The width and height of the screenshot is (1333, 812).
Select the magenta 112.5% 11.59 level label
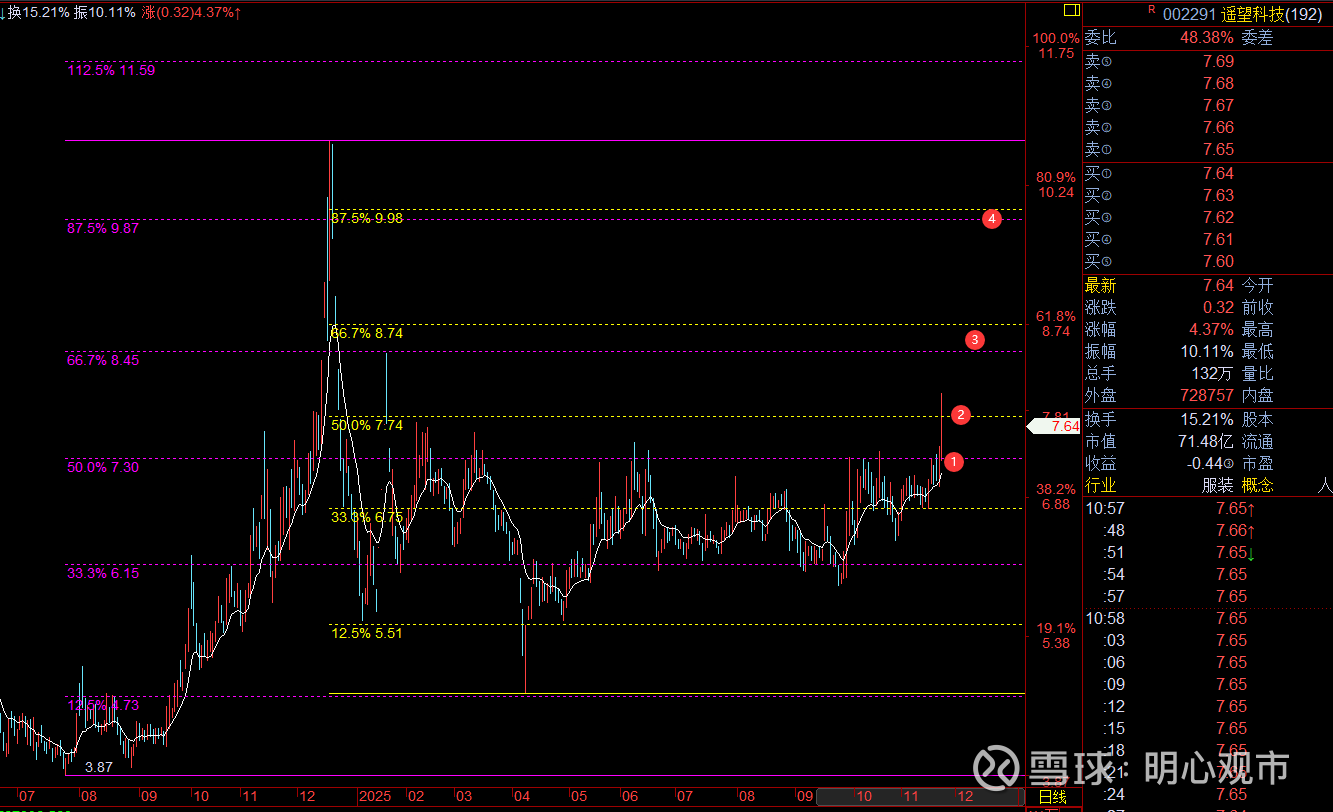111,71
